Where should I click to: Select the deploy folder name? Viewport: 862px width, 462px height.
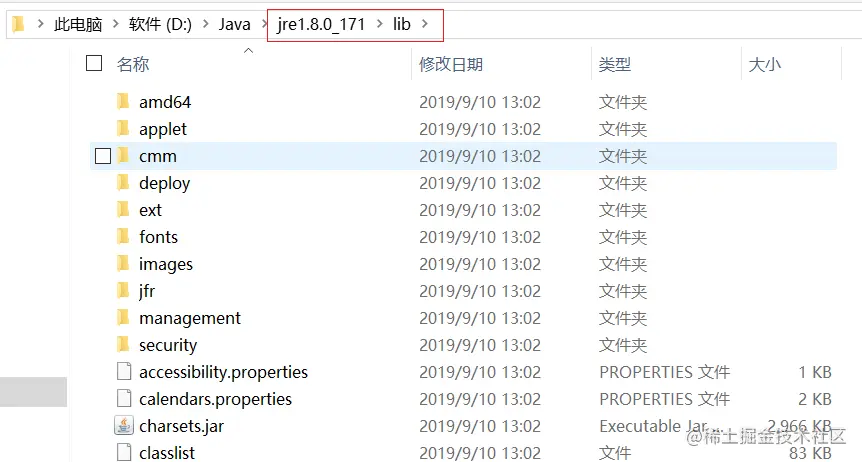tap(164, 183)
